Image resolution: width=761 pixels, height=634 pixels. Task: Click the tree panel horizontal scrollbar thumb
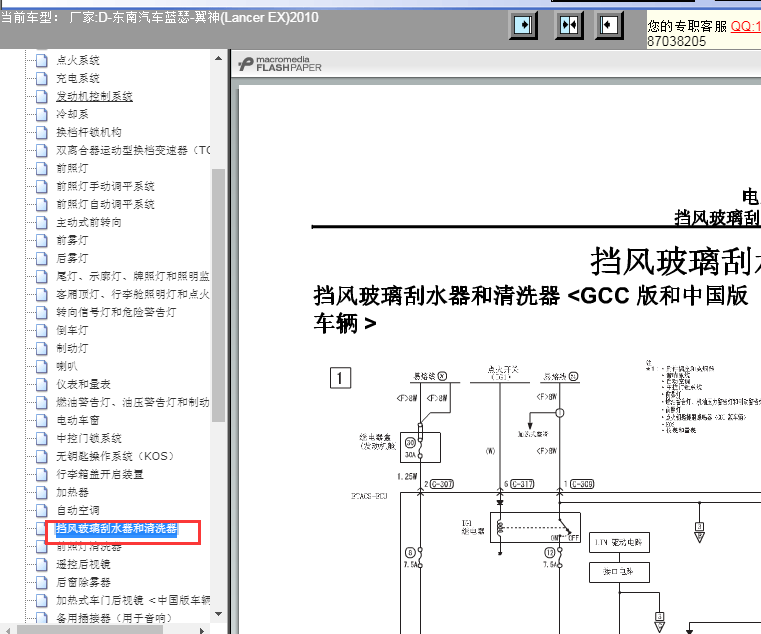[90, 630]
